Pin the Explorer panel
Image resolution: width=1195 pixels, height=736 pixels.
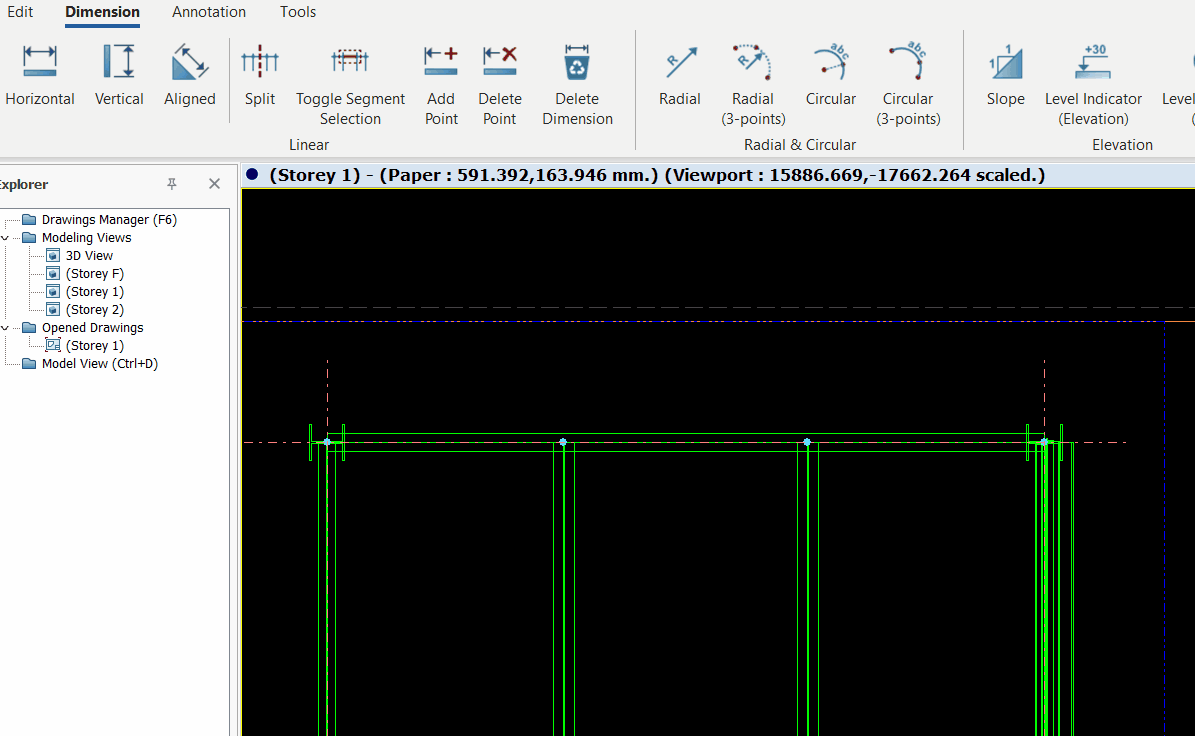pyautogui.click(x=172, y=184)
